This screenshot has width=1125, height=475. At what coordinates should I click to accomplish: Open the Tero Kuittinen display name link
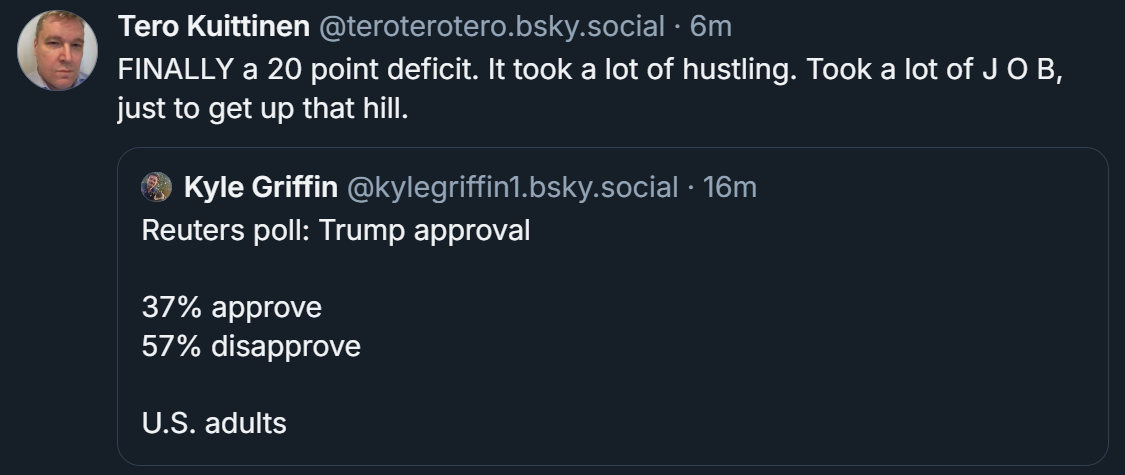pyautogui.click(x=213, y=26)
